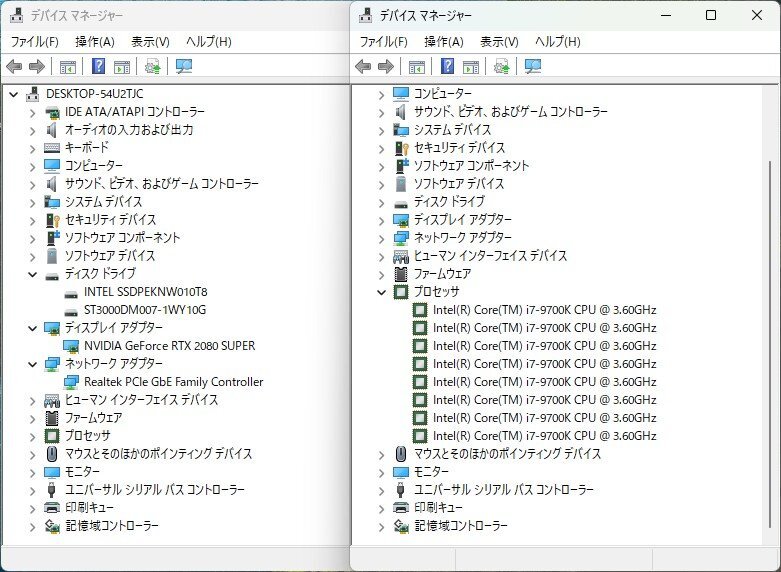The height and width of the screenshot is (572, 781).
Task: Expand オーディオの入力および出力 node
Action: tap(32, 131)
